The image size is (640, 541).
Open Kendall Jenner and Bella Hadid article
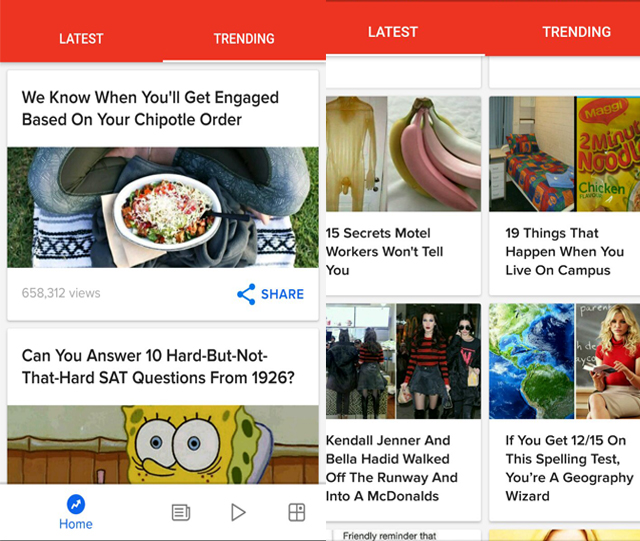(392, 468)
